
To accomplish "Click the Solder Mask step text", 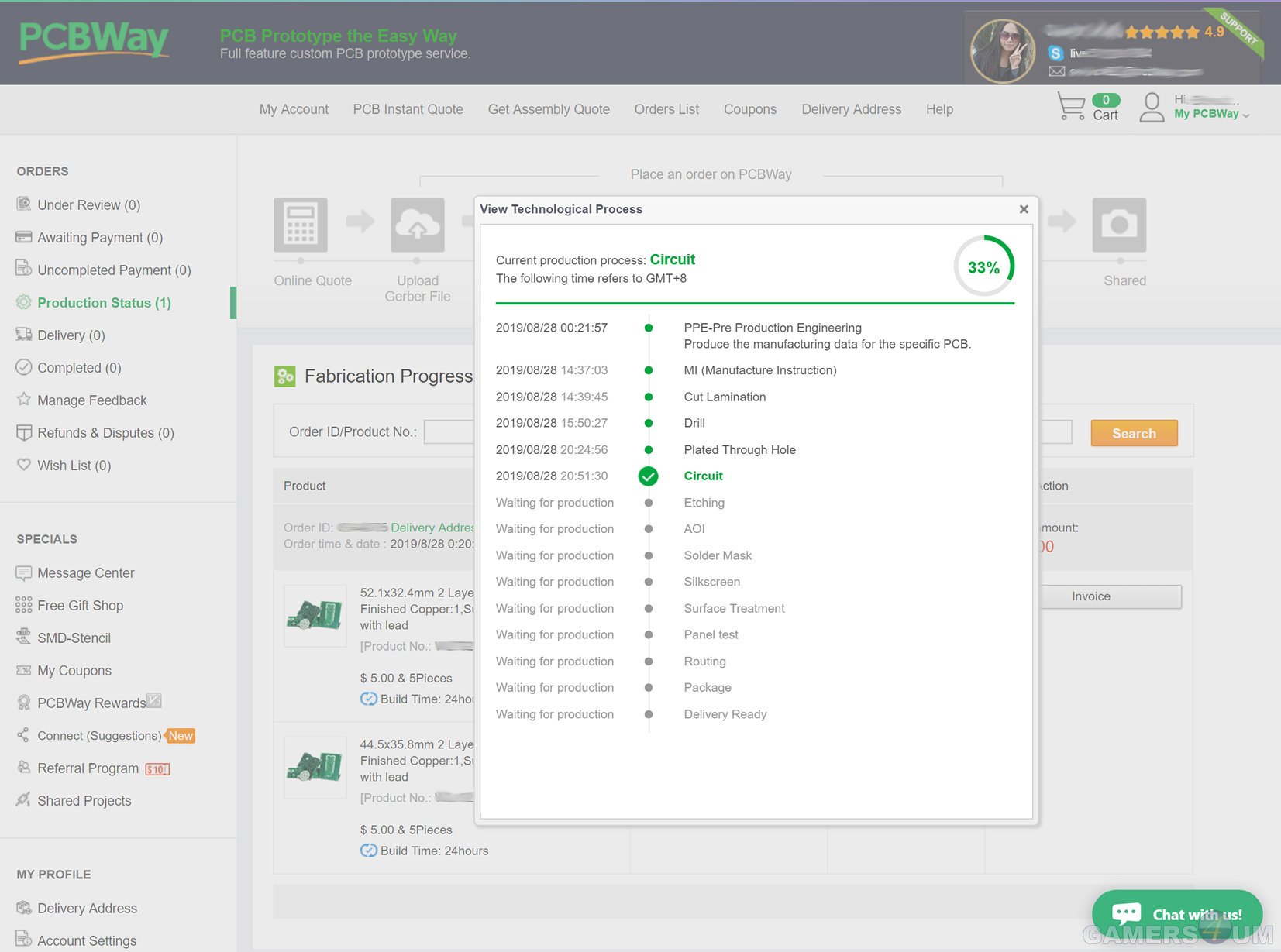I will coord(718,555).
